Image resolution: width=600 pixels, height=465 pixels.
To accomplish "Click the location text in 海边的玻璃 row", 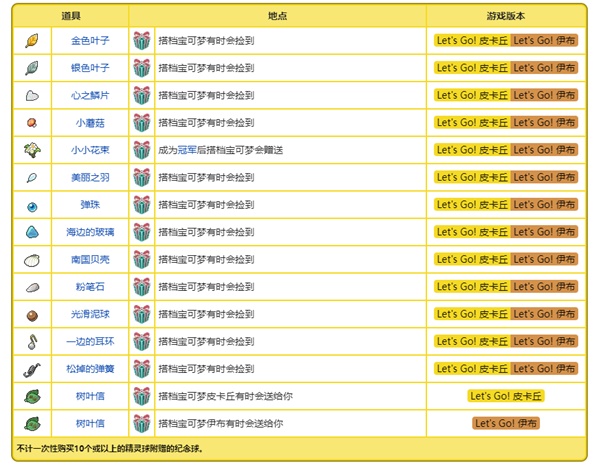I will 206,232.
